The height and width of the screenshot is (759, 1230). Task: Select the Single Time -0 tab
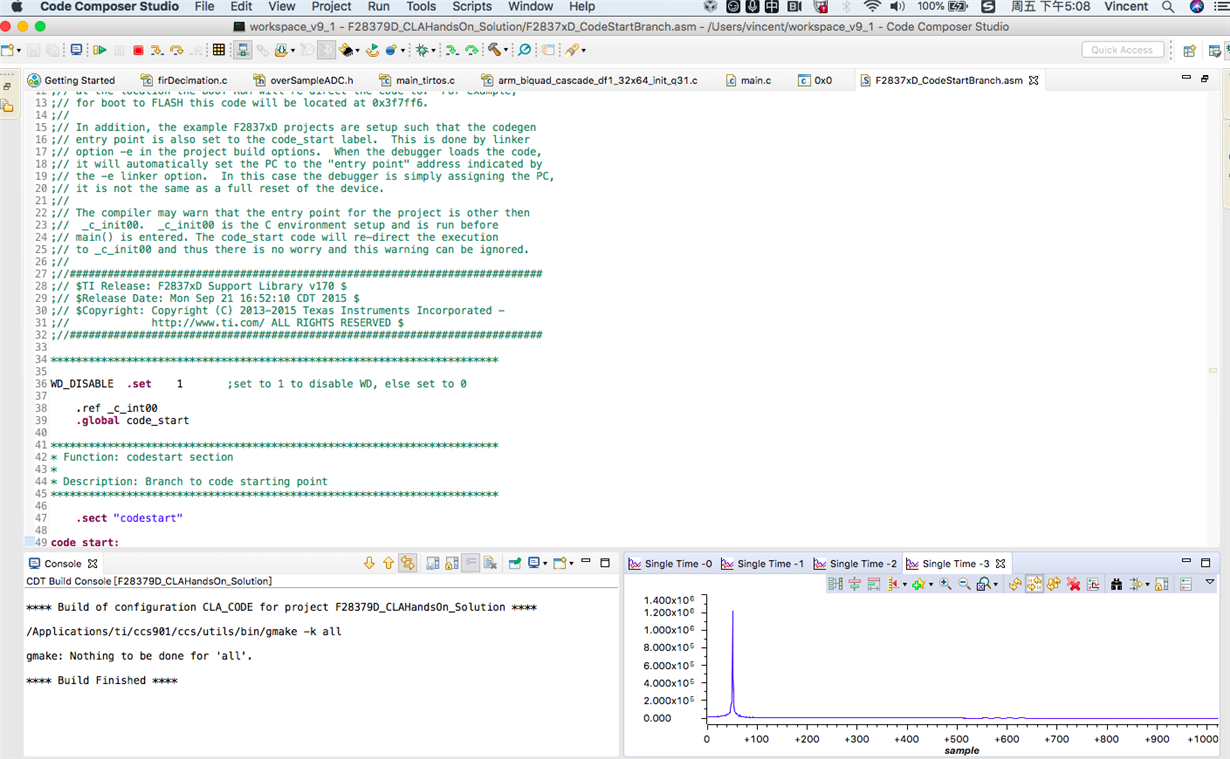(x=670, y=564)
